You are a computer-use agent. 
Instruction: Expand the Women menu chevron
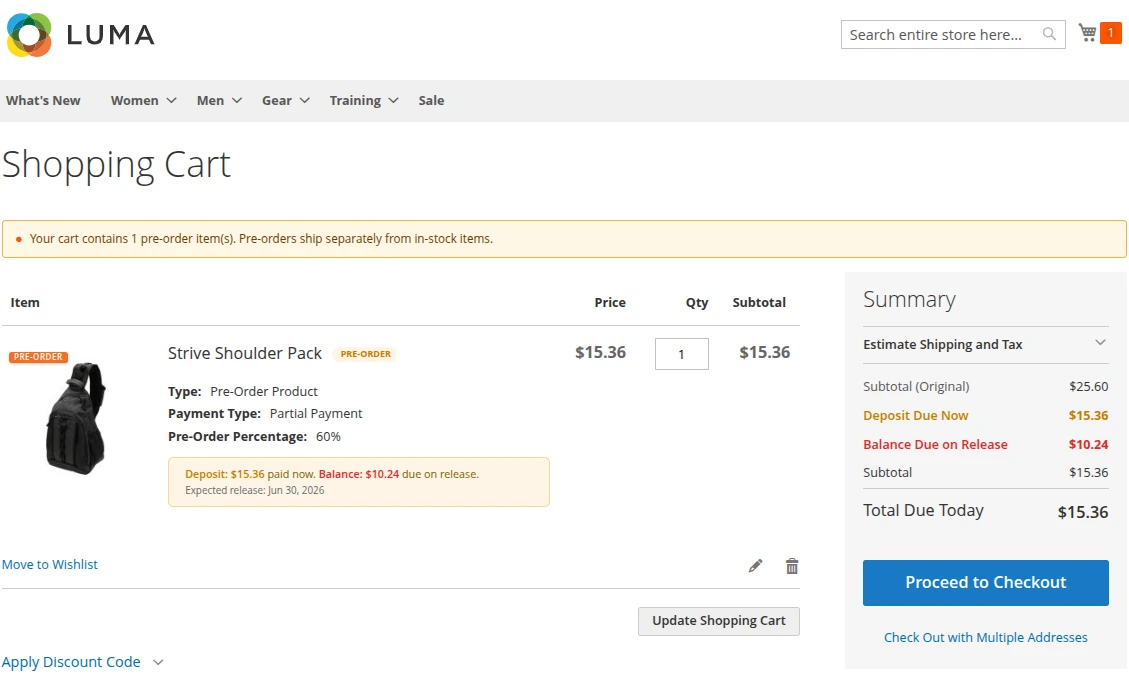(171, 101)
